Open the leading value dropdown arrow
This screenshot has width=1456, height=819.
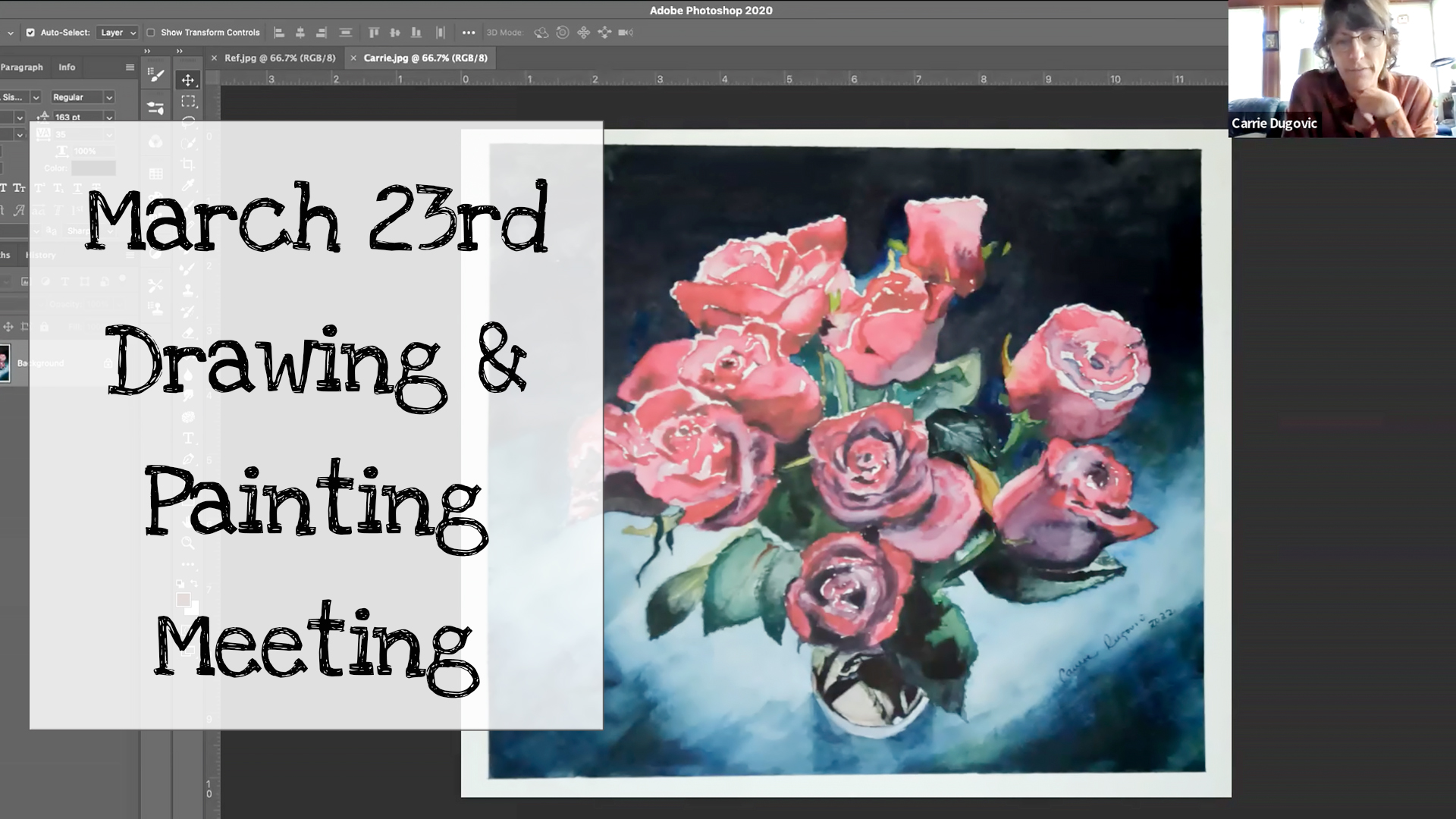pos(20,118)
